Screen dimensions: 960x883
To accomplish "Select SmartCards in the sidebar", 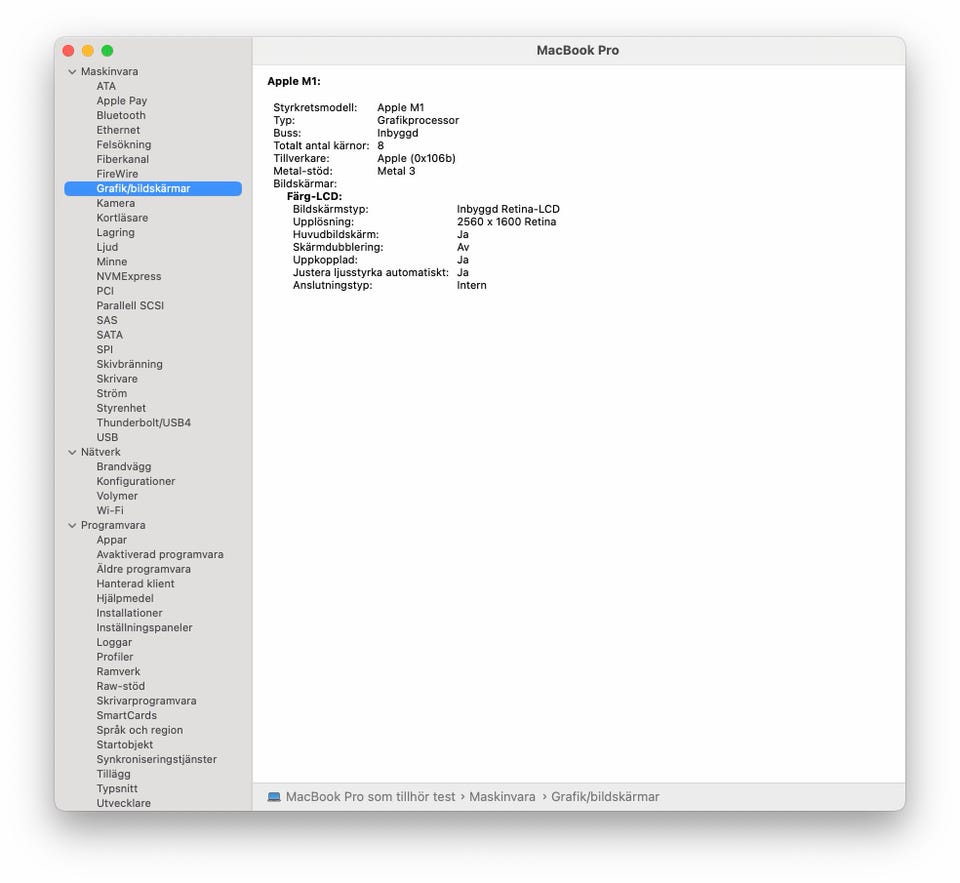I will coord(126,716).
